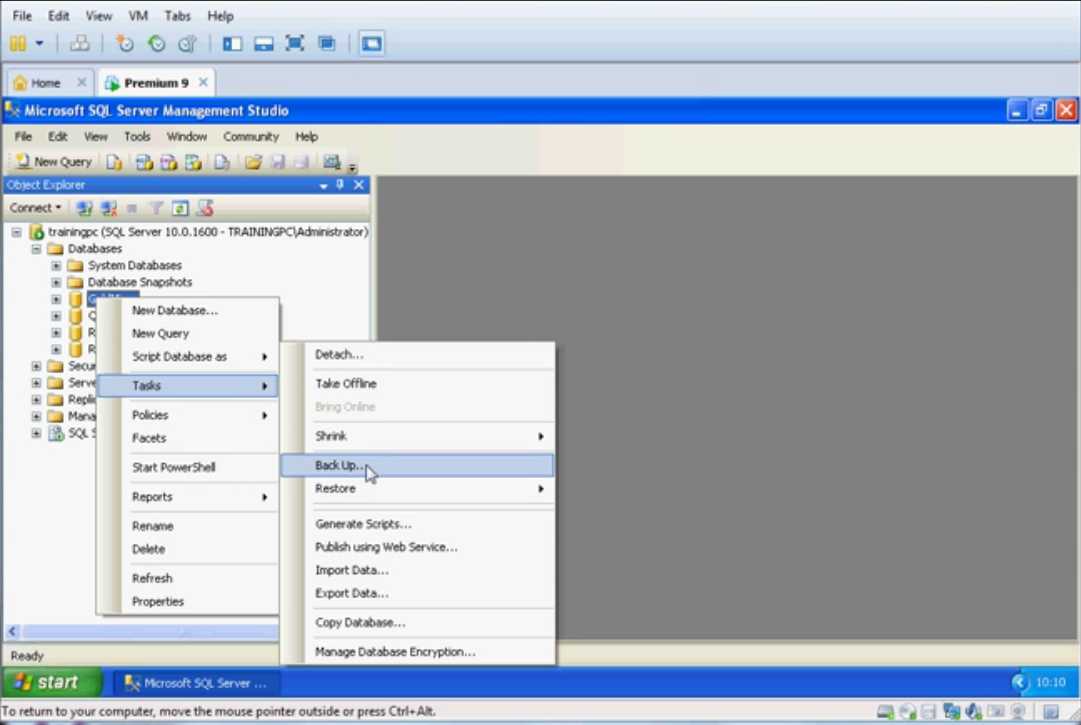The height and width of the screenshot is (725, 1081).
Task: Click the Windows start button
Action: pyautogui.click(x=52, y=682)
